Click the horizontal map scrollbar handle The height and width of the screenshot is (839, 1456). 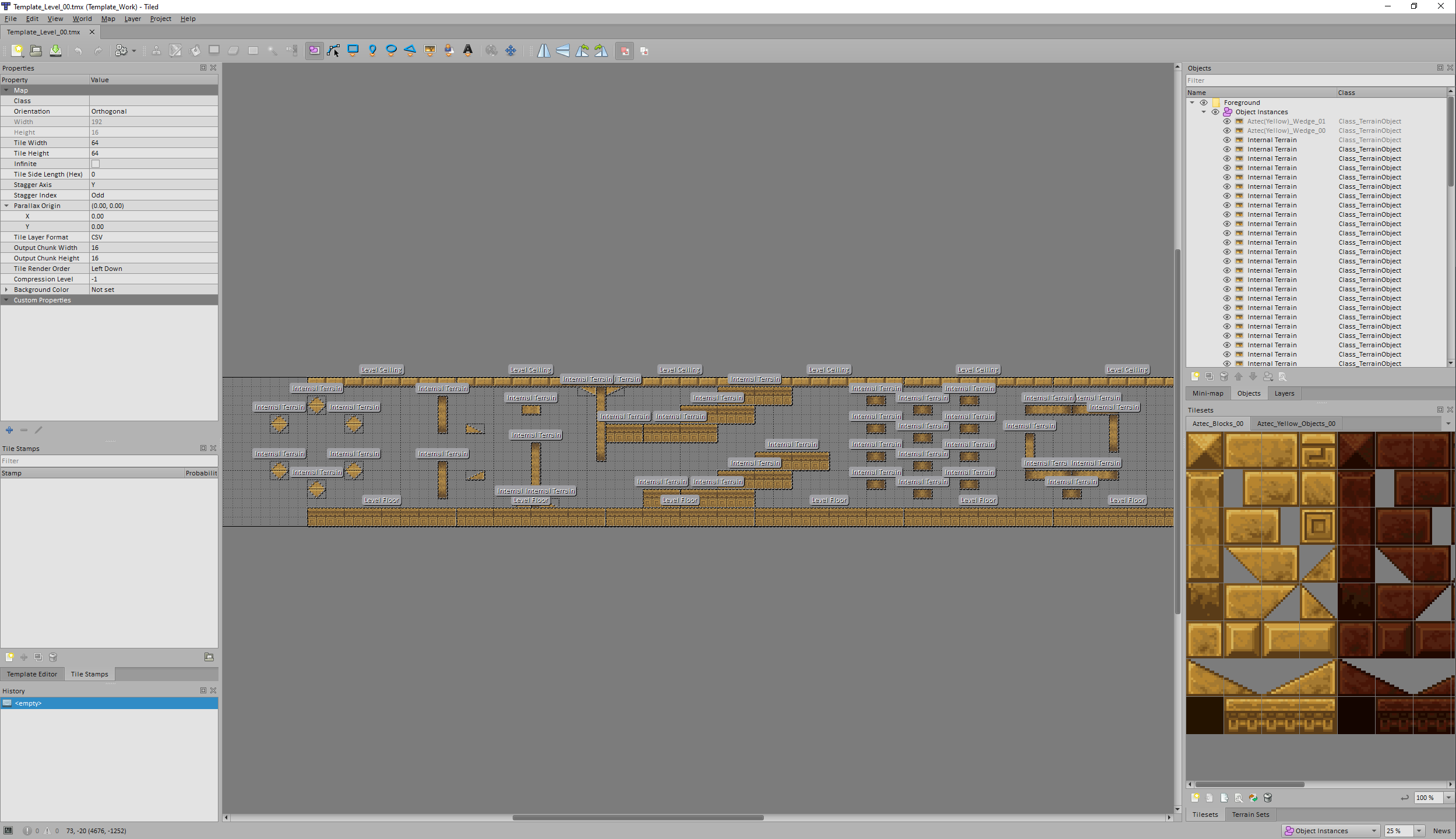638,817
